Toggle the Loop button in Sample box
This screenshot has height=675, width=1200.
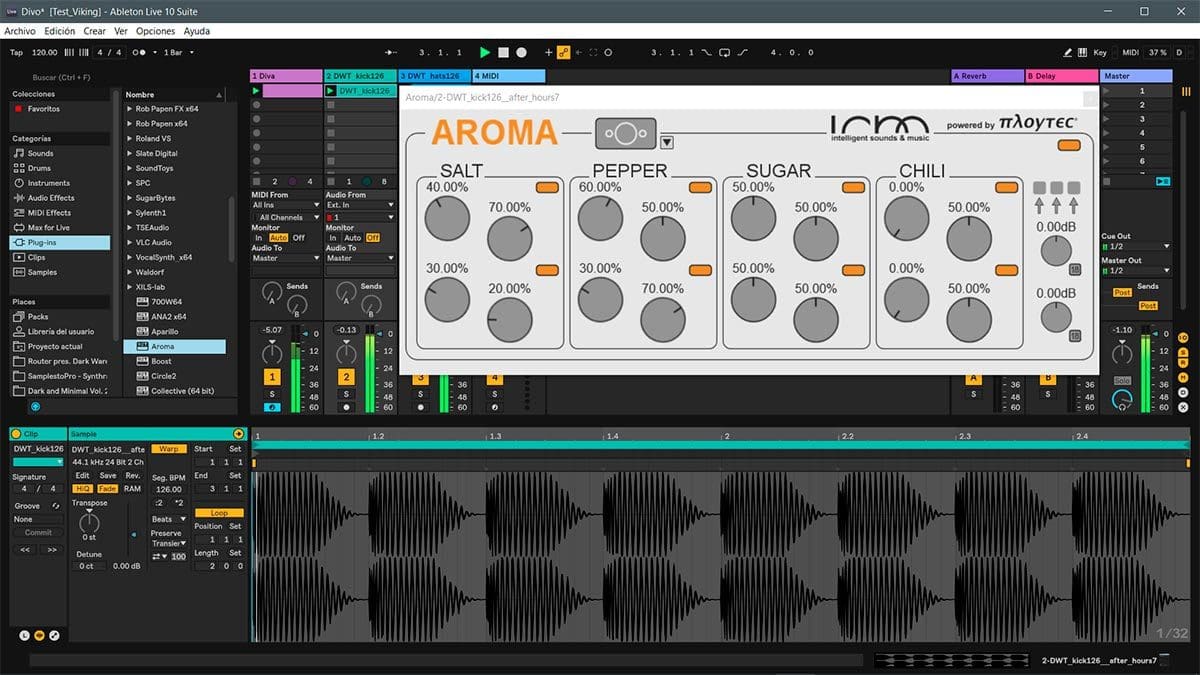tap(218, 513)
